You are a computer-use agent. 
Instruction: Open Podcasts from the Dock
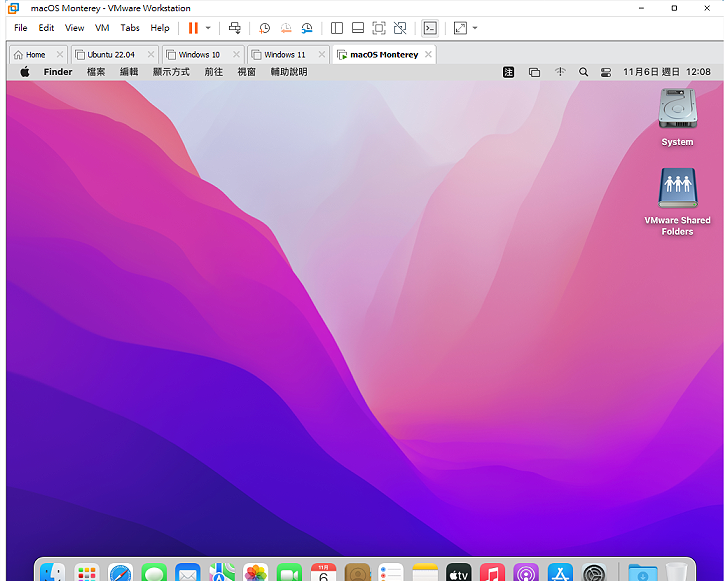point(526,572)
